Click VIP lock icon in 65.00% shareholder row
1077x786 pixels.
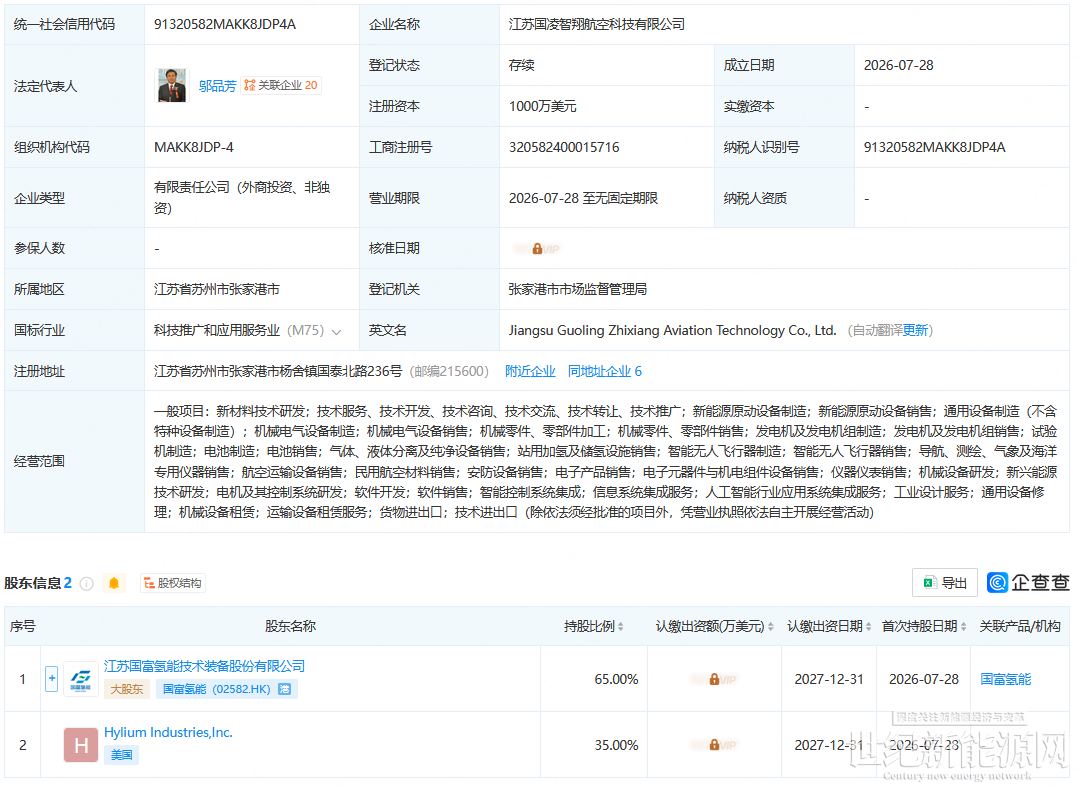(714, 680)
